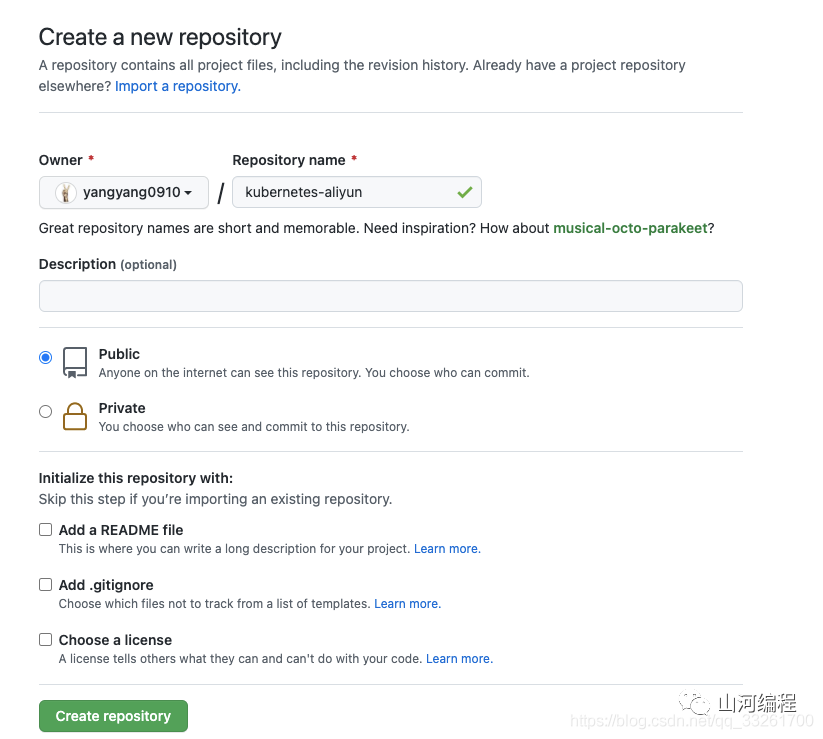Click the Public repository book icon
Viewport: 823px width, 739px height.
(75, 362)
